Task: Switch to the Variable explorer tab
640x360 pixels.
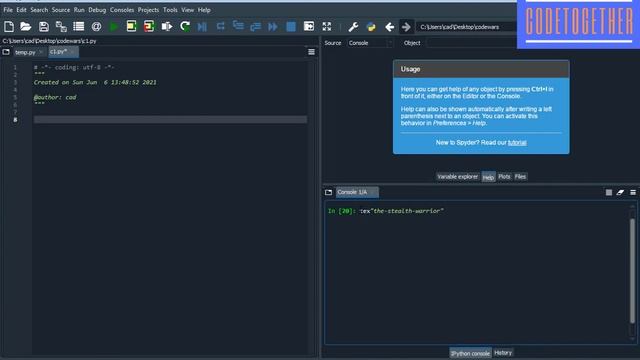Action: tap(457, 177)
